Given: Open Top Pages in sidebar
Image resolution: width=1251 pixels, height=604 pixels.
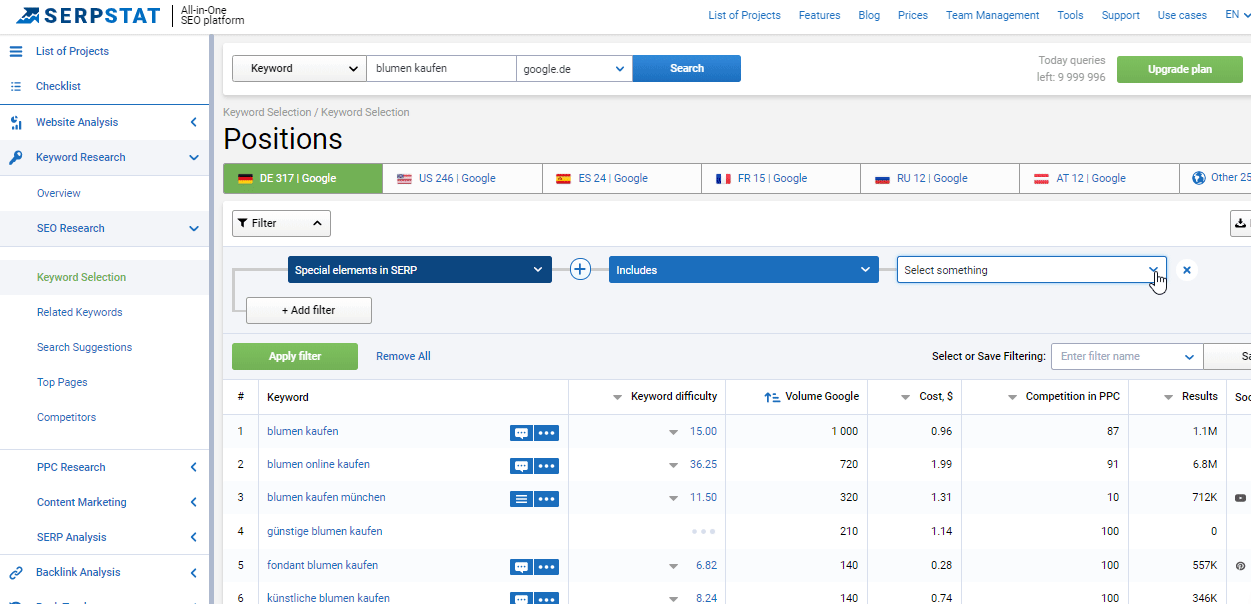Looking at the screenshot, I should (62, 382).
